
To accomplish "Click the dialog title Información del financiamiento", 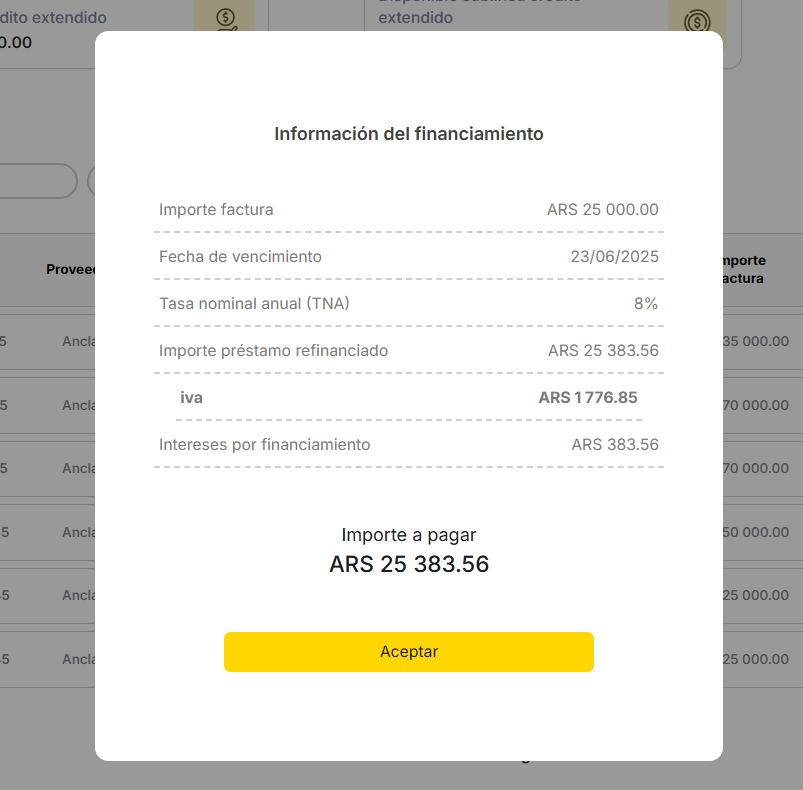I will pos(409,134).
